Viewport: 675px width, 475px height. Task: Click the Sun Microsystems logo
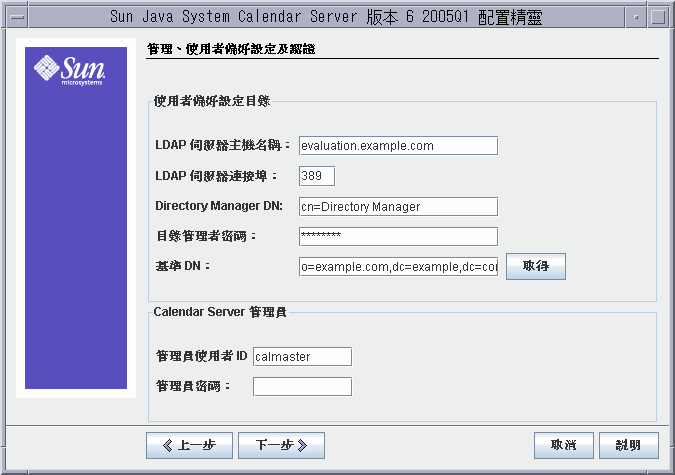click(x=70, y=70)
